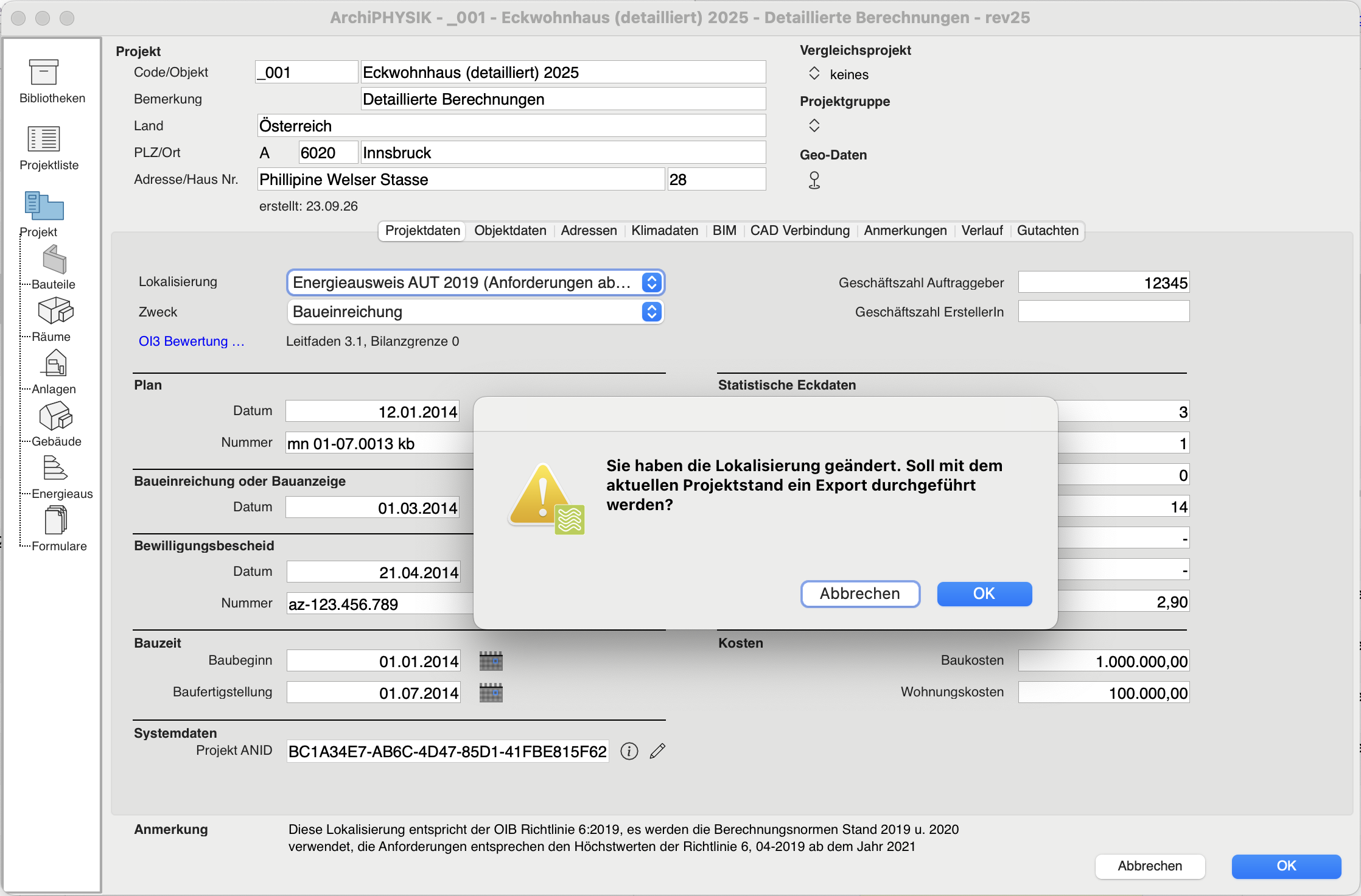Click the postal code field 6020
Screen dimensions: 1361x896
(328, 153)
